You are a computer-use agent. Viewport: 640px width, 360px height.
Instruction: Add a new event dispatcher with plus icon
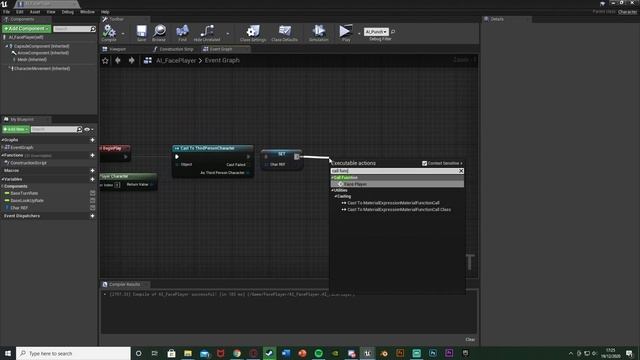click(x=92, y=216)
